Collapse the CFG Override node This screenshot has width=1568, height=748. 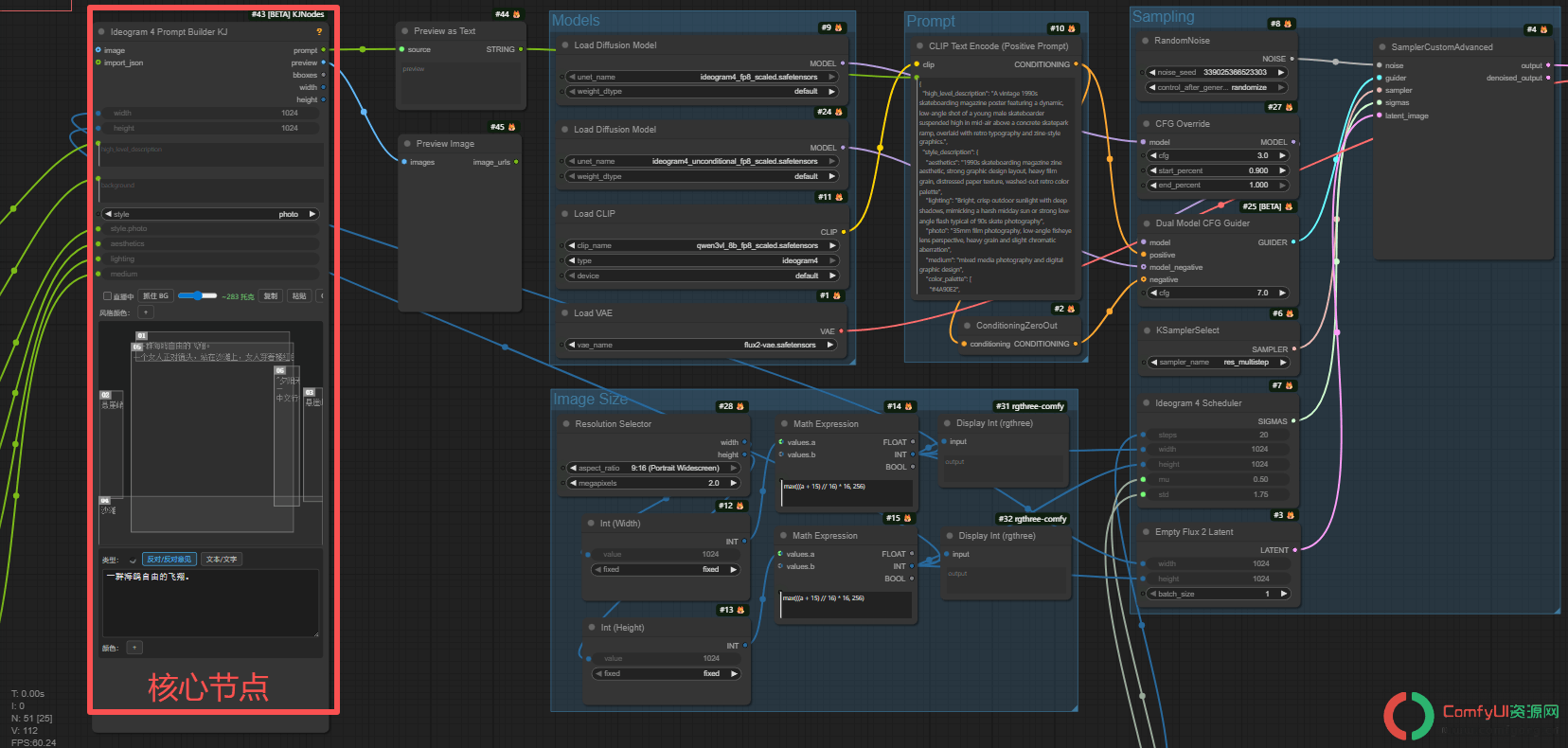tap(1146, 124)
